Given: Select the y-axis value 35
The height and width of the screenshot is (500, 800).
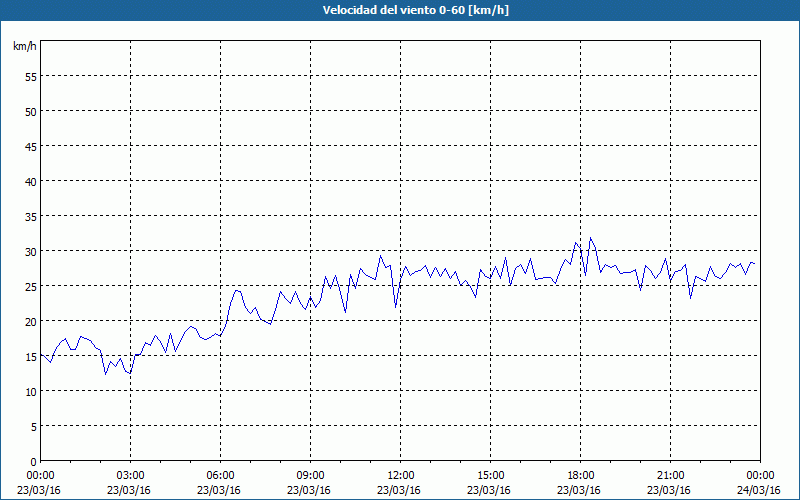Looking at the screenshot, I should tap(31, 216).
